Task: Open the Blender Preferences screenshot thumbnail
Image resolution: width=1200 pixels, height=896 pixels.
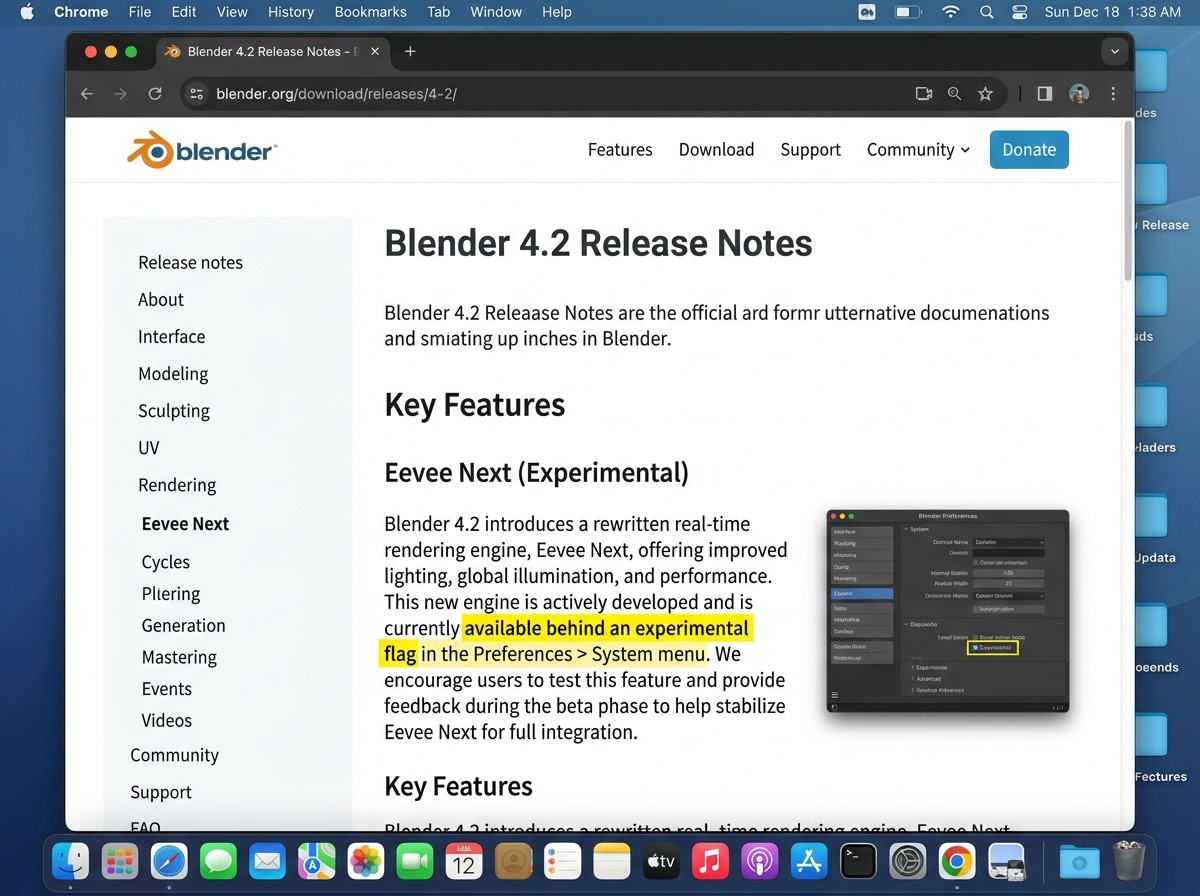Action: coord(948,611)
